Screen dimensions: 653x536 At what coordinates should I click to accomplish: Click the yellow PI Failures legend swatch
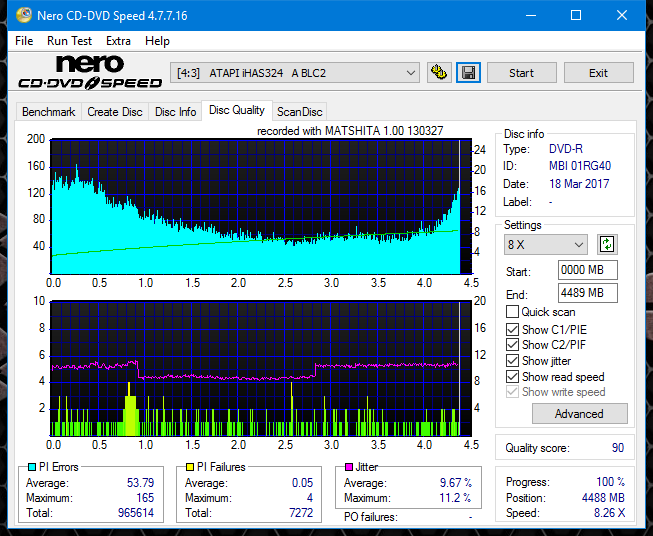[x=190, y=467]
